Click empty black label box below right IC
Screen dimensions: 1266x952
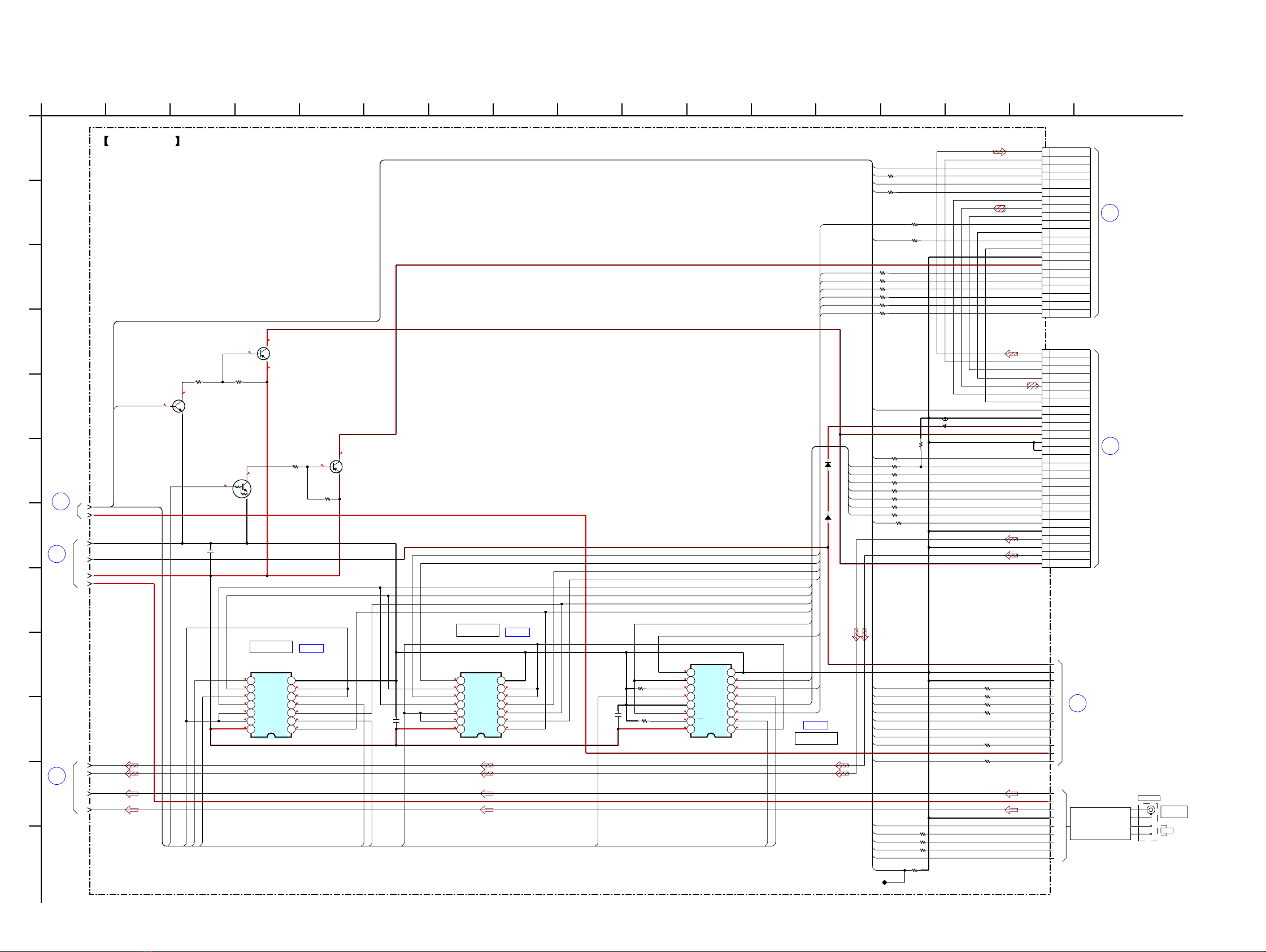(x=816, y=738)
